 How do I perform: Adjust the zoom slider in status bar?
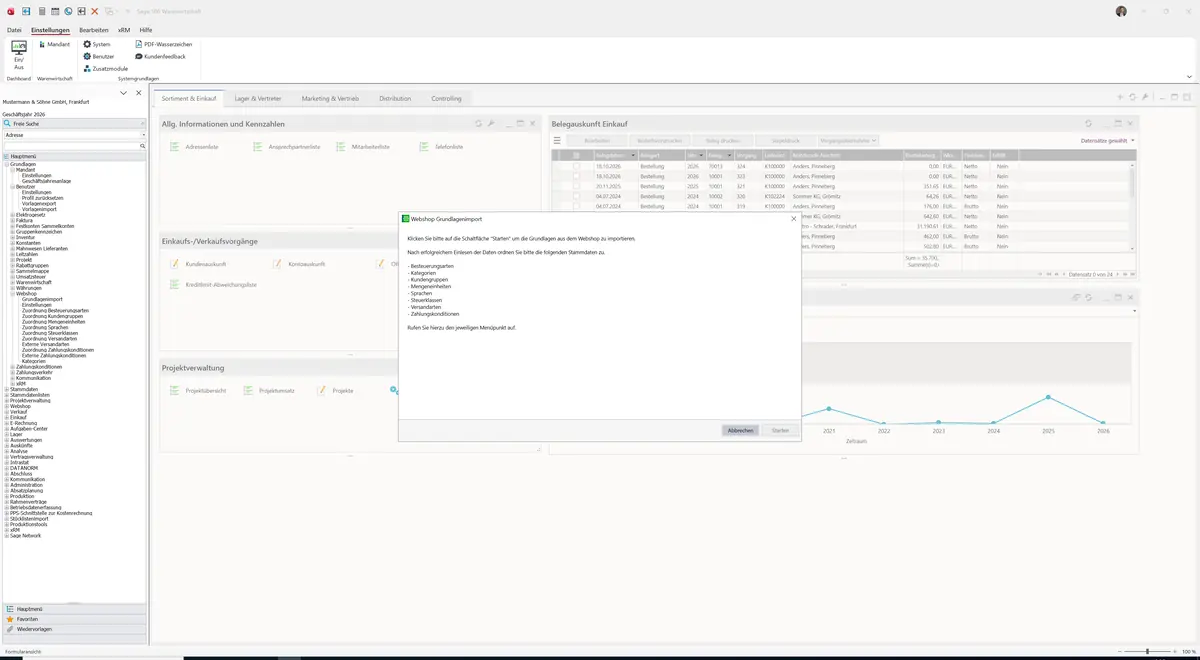tap(1147, 652)
